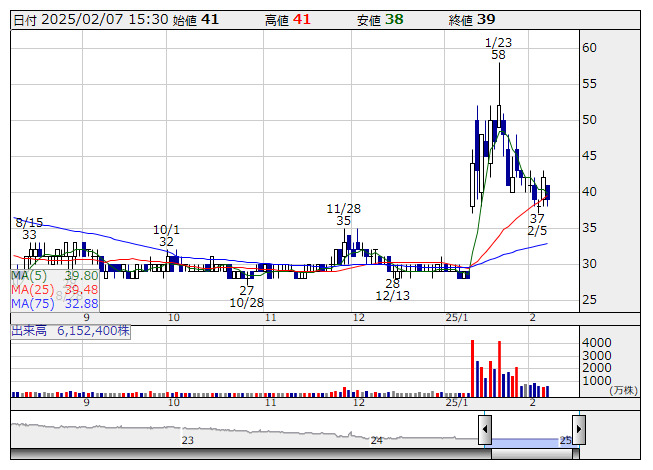Click the 12/13 low label at 28
The width and height of the screenshot is (653, 470).
pyautogui.click(x=393, y=290)
